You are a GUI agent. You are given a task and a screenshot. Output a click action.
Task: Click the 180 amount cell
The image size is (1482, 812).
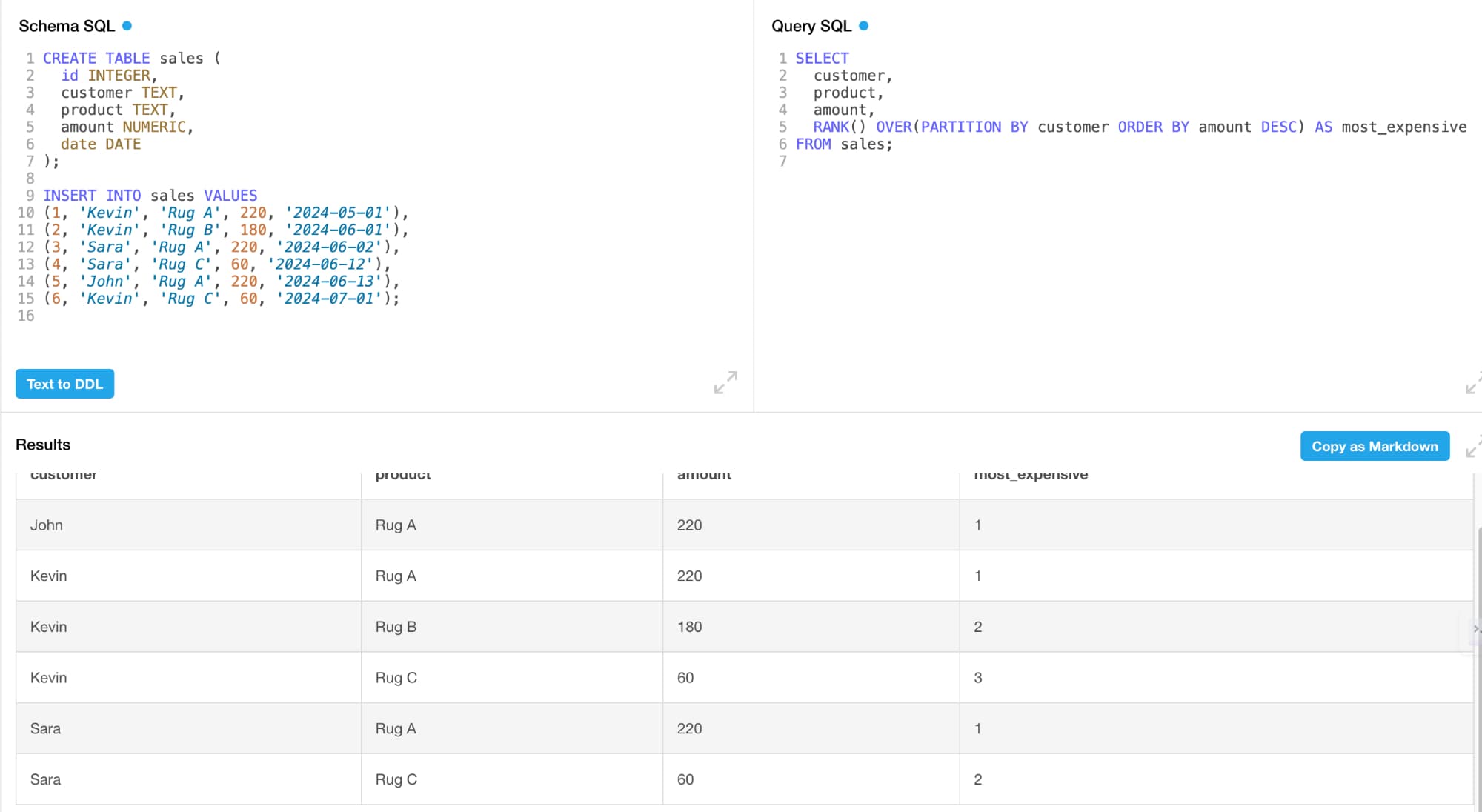[689, 627]
